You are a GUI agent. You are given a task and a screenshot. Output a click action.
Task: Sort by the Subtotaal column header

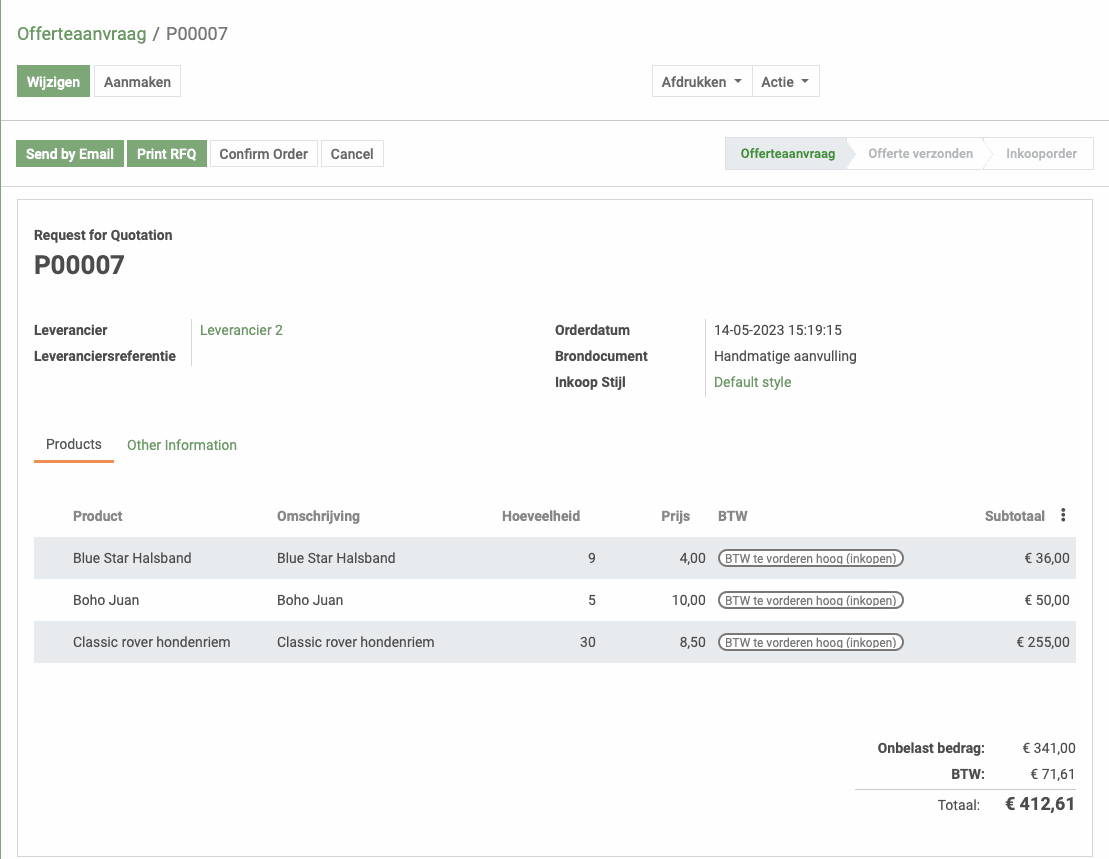[1014, 516]
